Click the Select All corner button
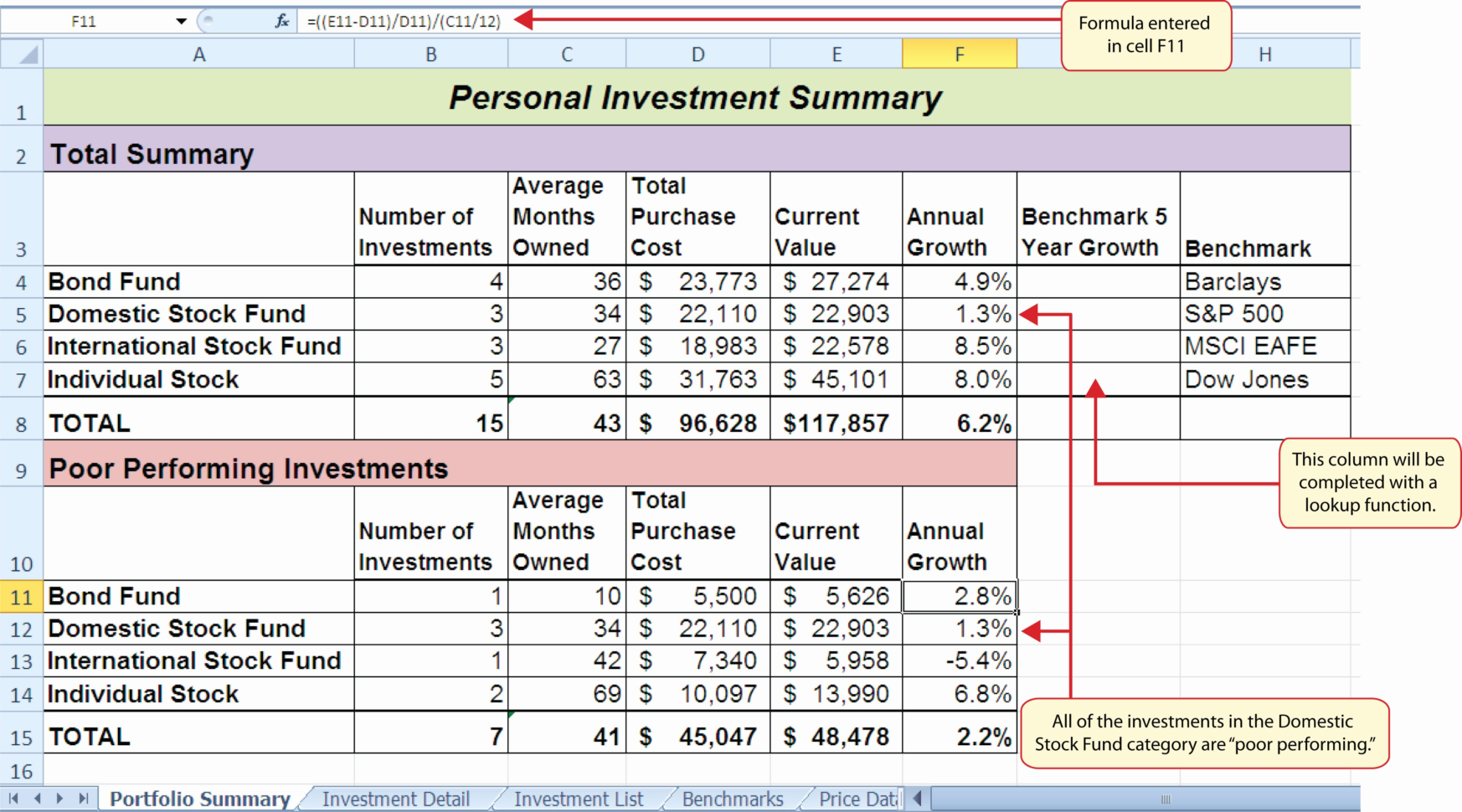The width and height of the screenshot is (1462, 812). (x=21, y=53)
